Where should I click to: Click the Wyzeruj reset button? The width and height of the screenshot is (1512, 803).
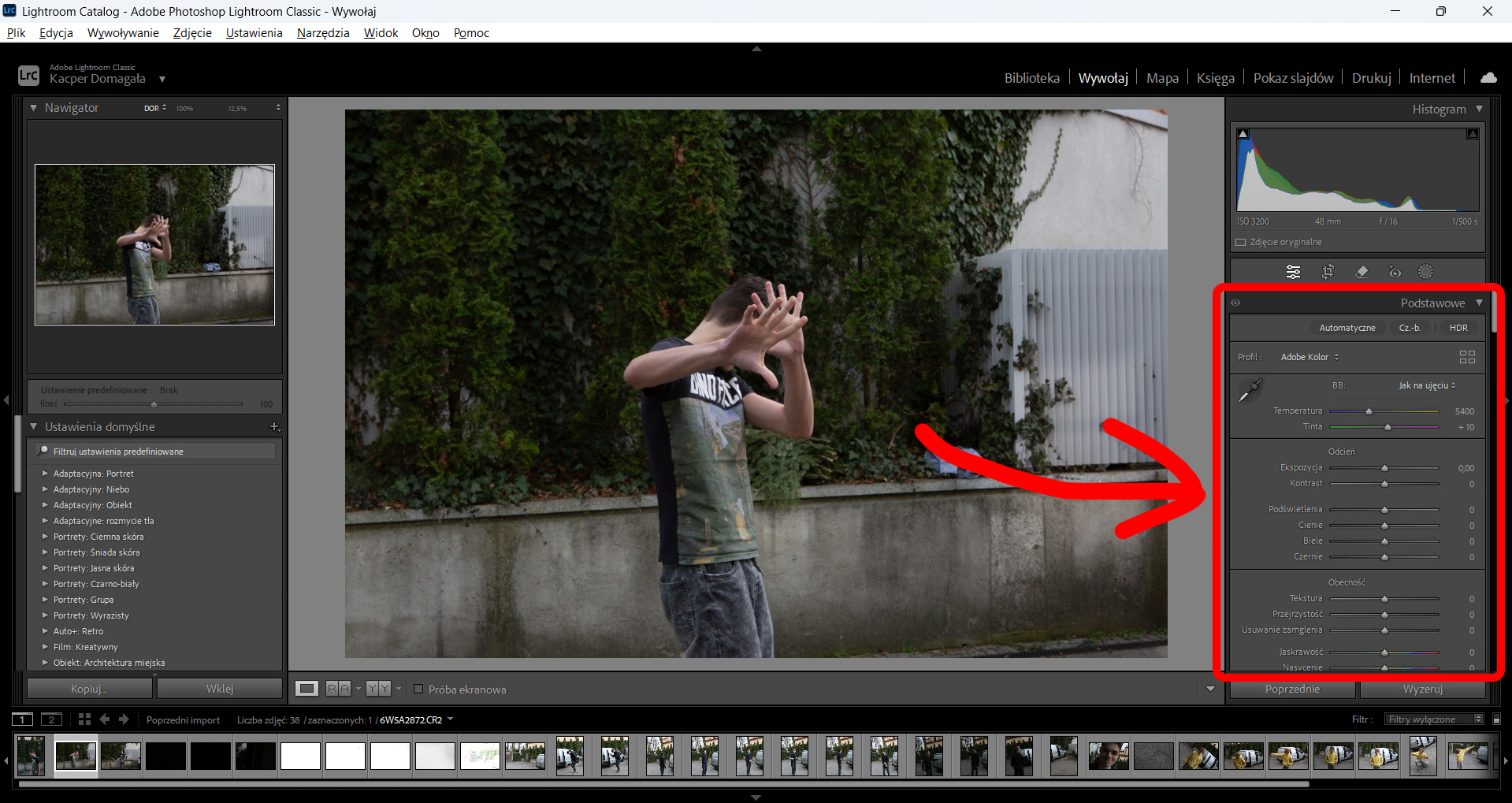pyautogui.click(x=1422, y=689)
